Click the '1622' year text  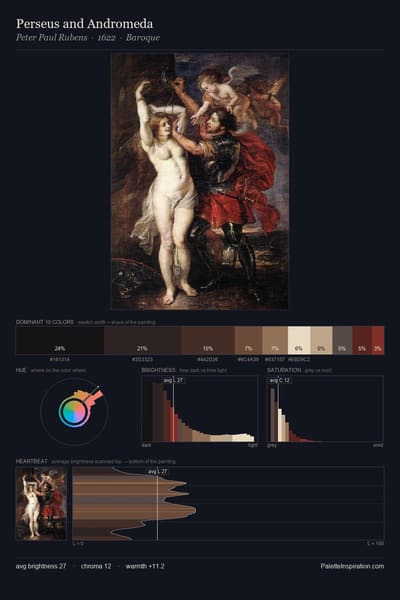(106, 38)
